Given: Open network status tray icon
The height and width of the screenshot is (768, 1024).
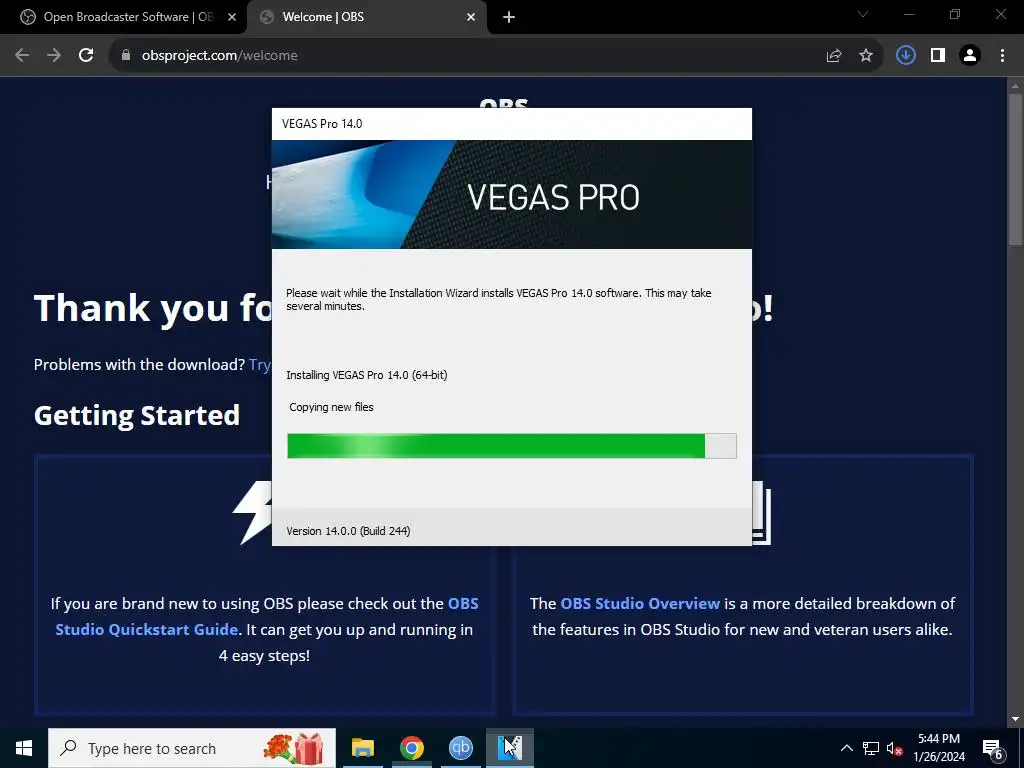Looking at the screenshot, I should 871,748.
